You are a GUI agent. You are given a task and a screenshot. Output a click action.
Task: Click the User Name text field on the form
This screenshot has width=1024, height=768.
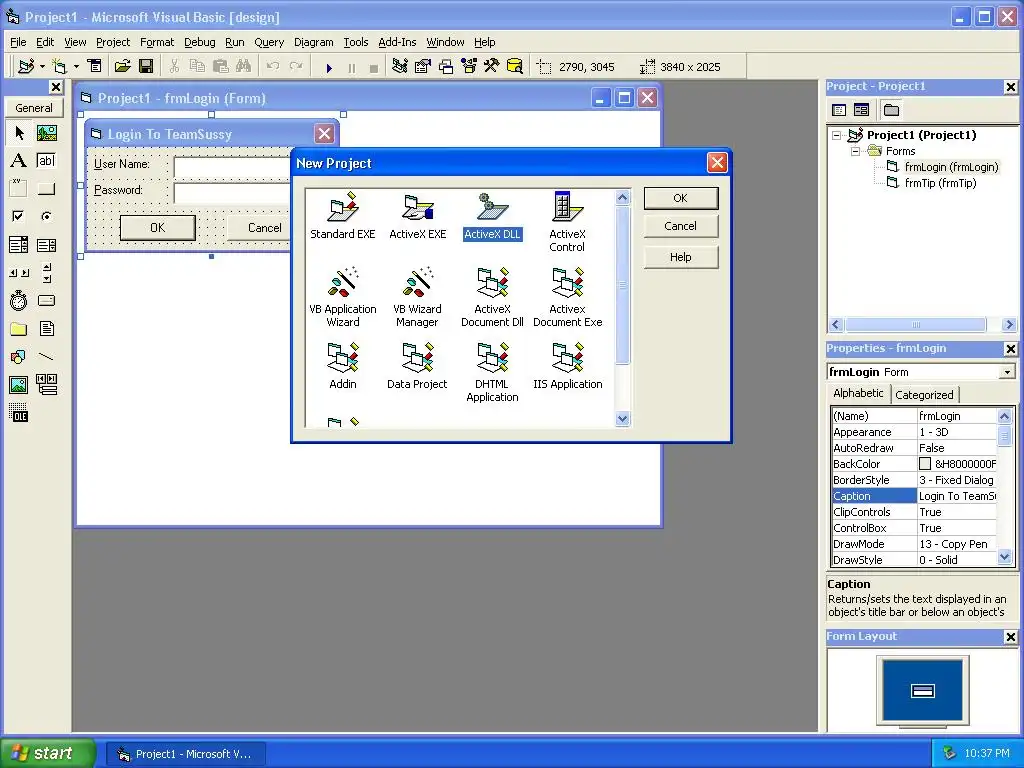232,166
